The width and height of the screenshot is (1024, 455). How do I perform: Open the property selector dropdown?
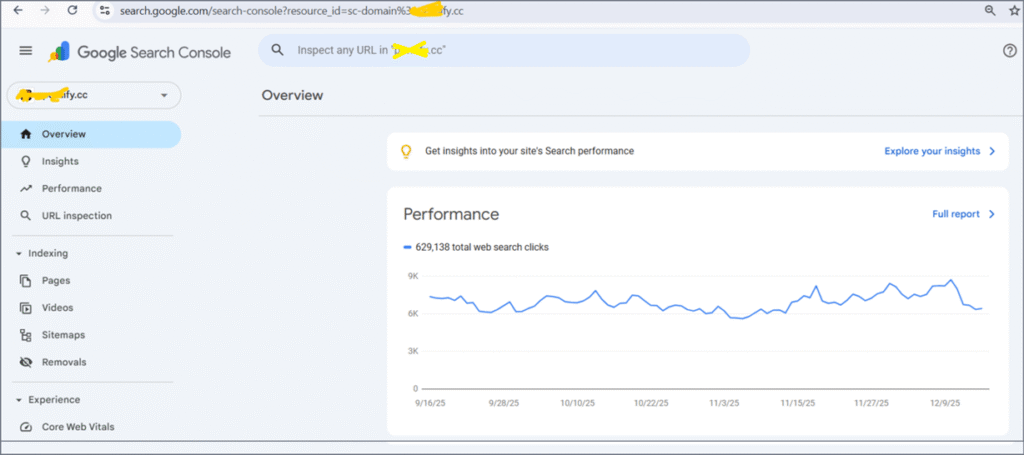point(94,95)
